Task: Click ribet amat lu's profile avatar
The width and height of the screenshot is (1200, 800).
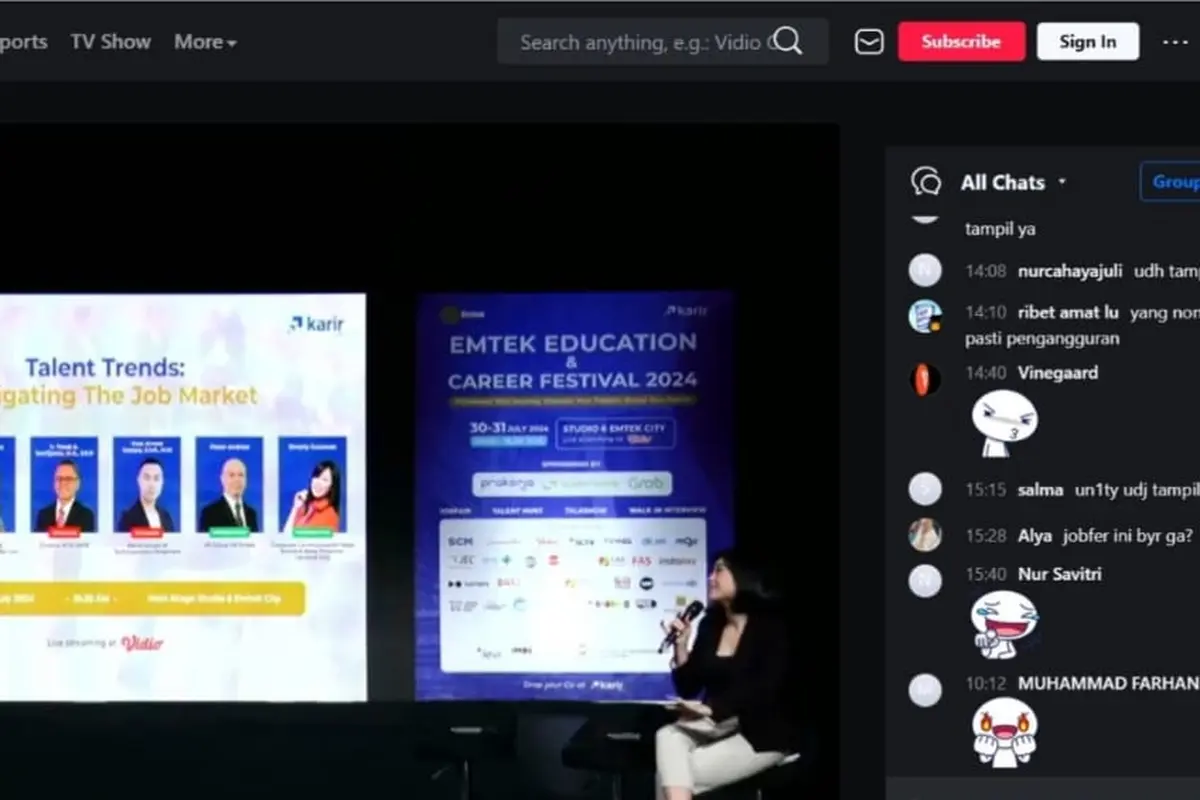Action: (x=925, y=316)
